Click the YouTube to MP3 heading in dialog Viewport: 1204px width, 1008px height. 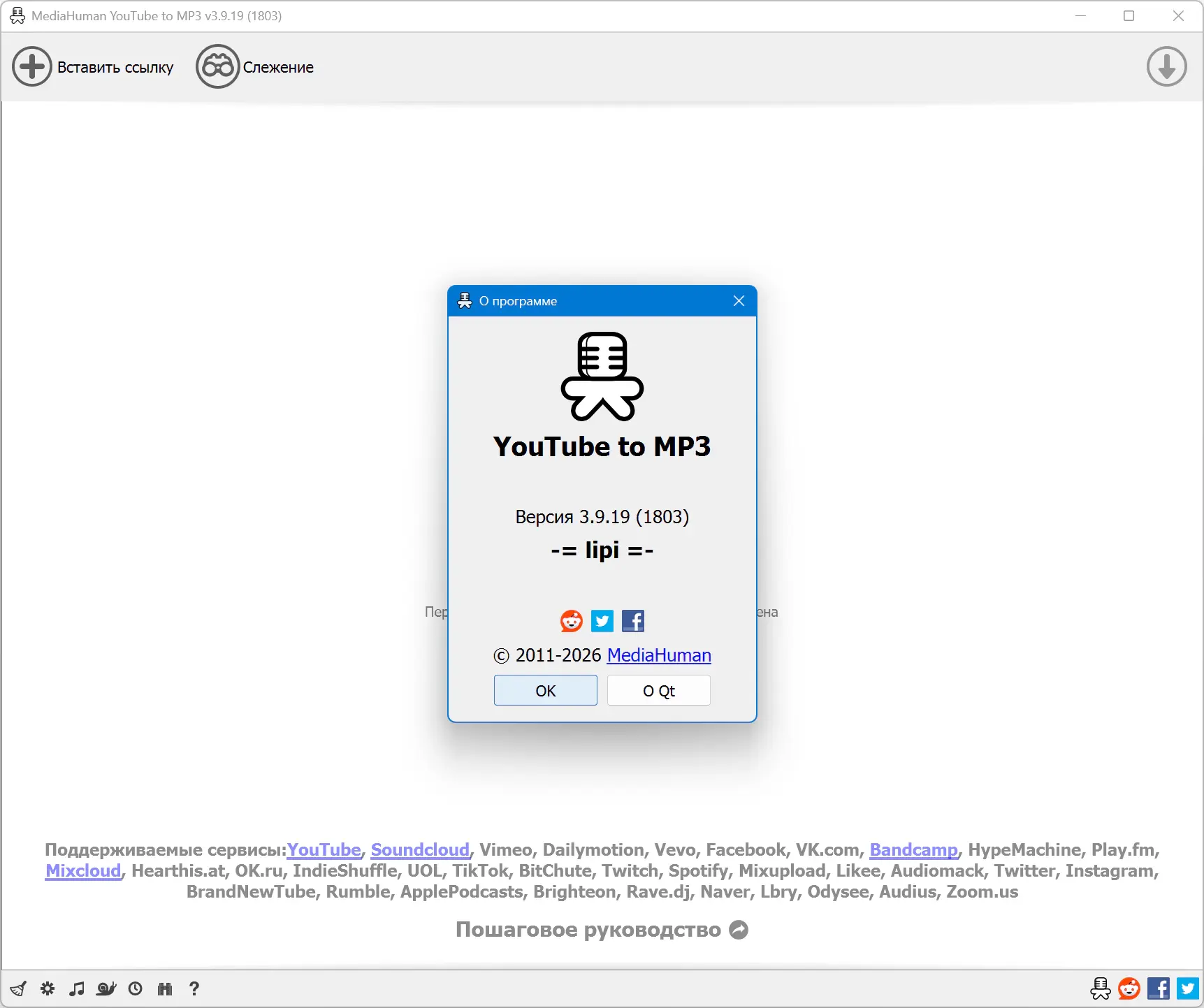(x=602, y=447)
